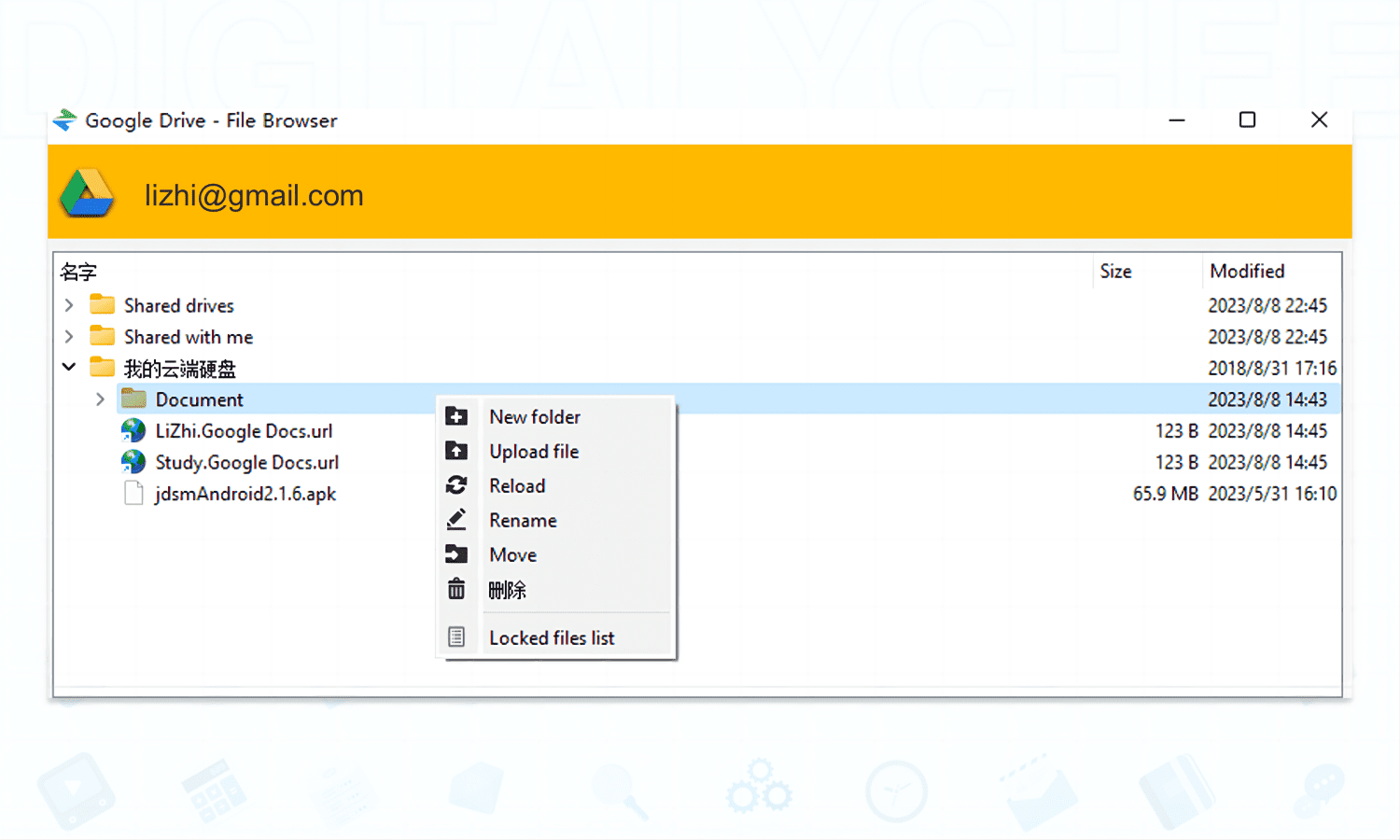The height and width of the screenshot is (840, 1400).
Task: Click the 名字 column header
Action: pos(78,271)
